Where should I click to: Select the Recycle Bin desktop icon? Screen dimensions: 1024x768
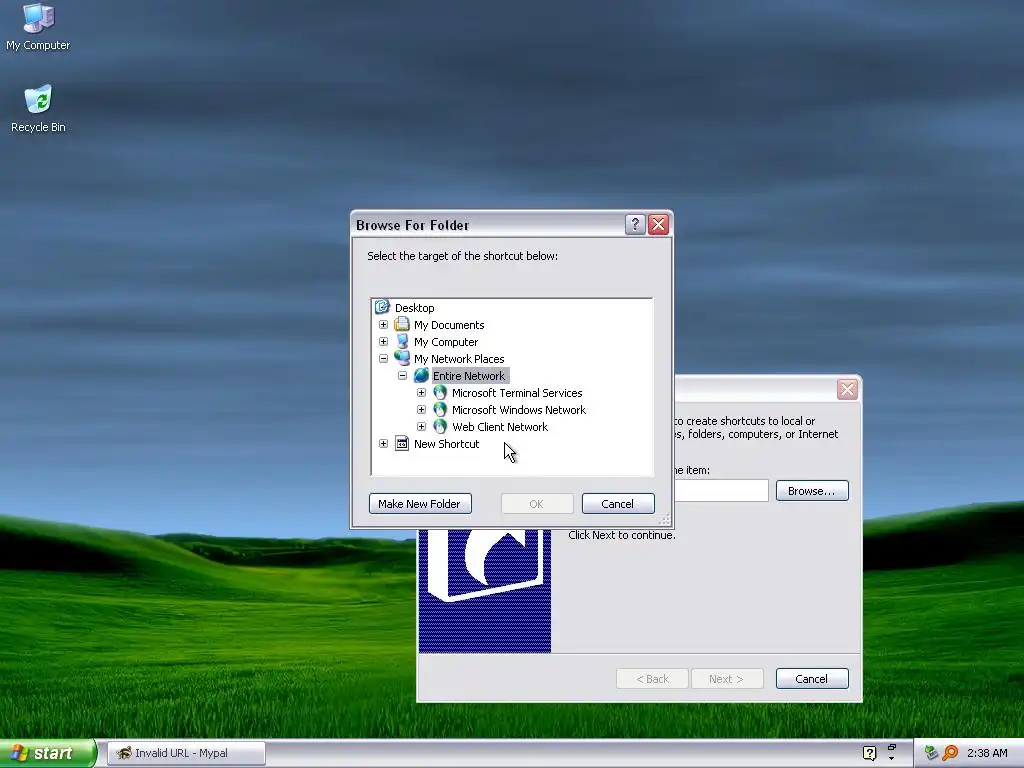tap(38, 109)
